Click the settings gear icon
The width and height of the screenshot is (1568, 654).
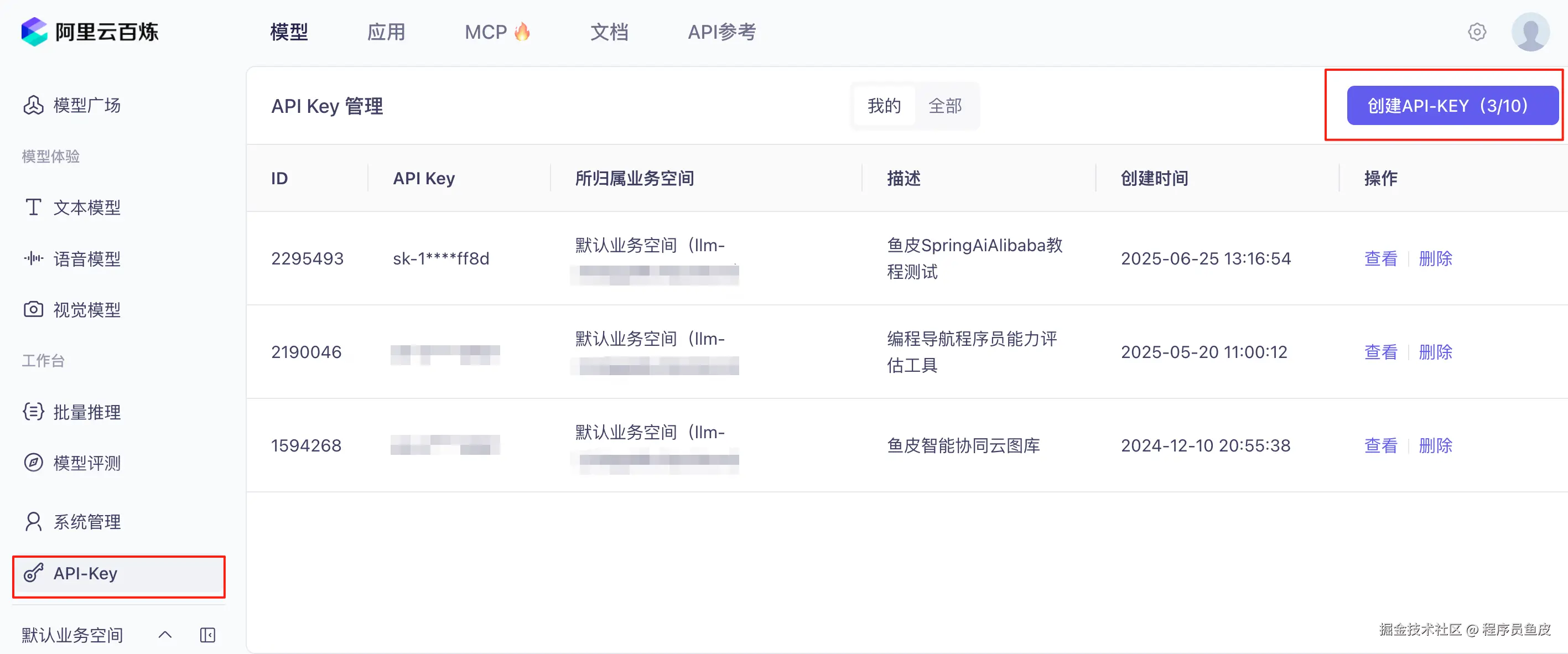pyautogui.click(x=1477, y=32)
